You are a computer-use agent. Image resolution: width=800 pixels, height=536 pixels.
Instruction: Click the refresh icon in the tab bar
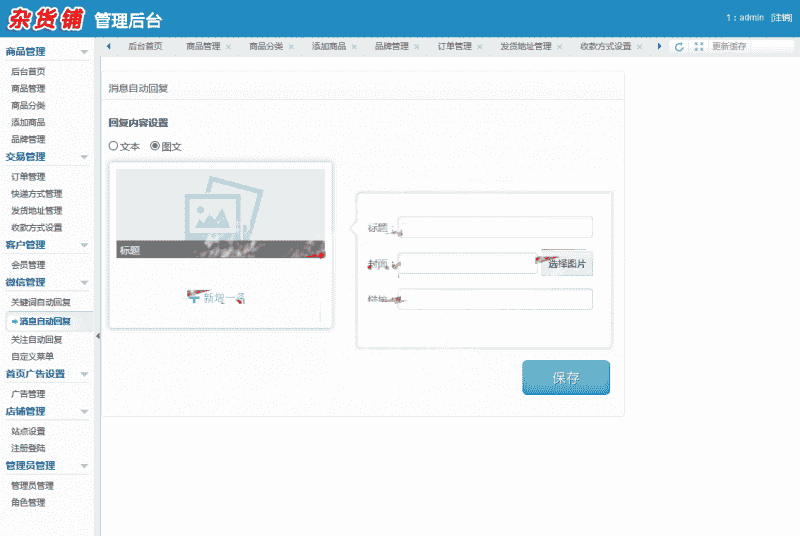tap(680, 47)
